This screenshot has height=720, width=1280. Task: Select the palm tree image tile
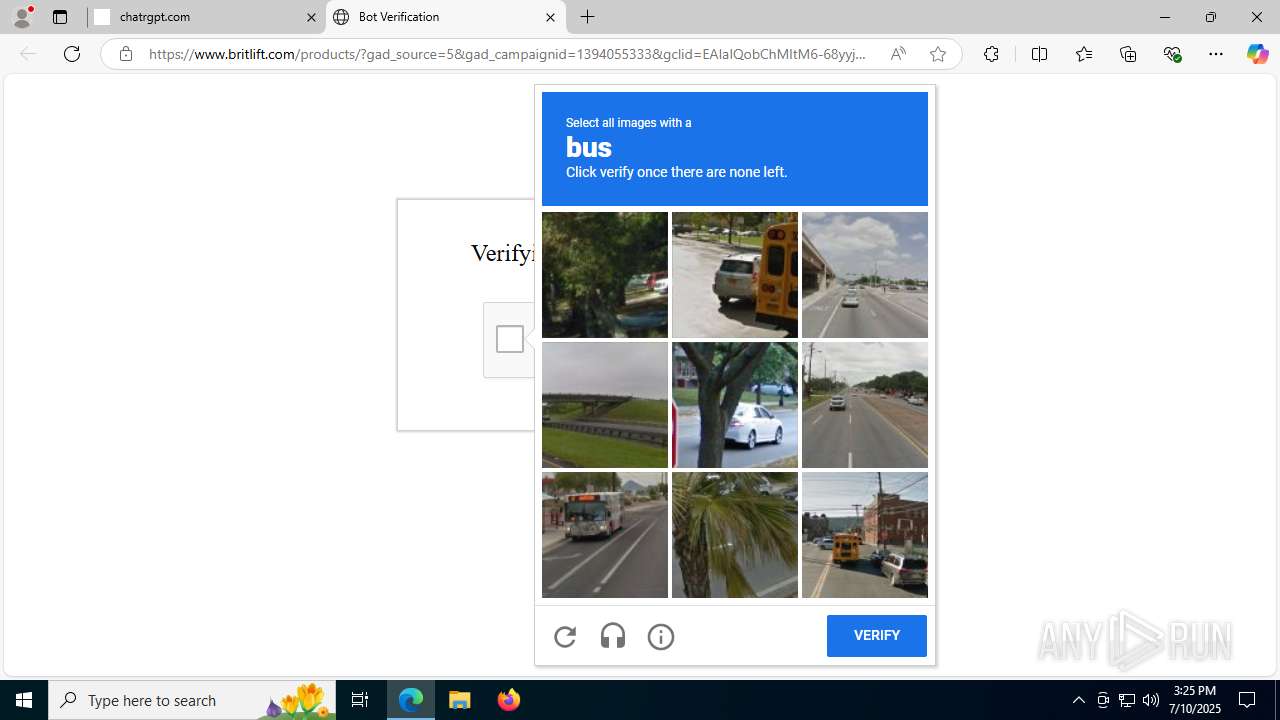(x=735, y=535)
